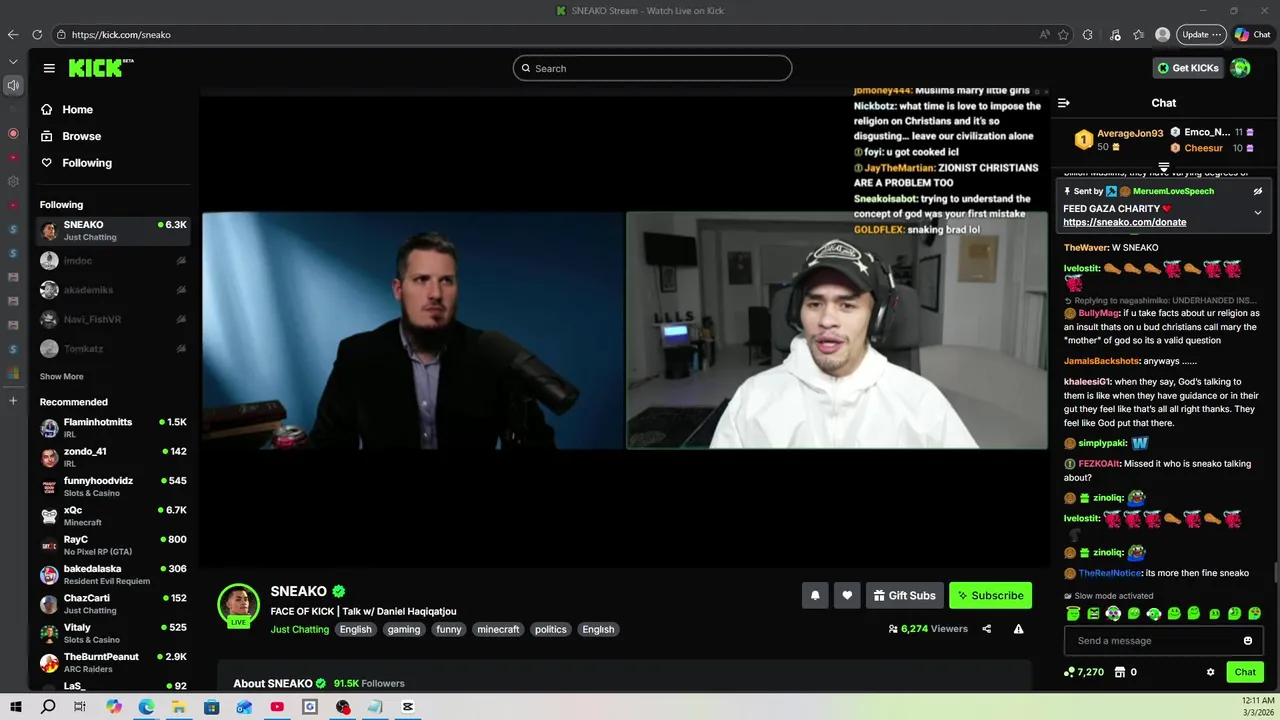The image size is (1280, 720).
Task: Open bakedalaska recommended channel
Action: point(114,575)
